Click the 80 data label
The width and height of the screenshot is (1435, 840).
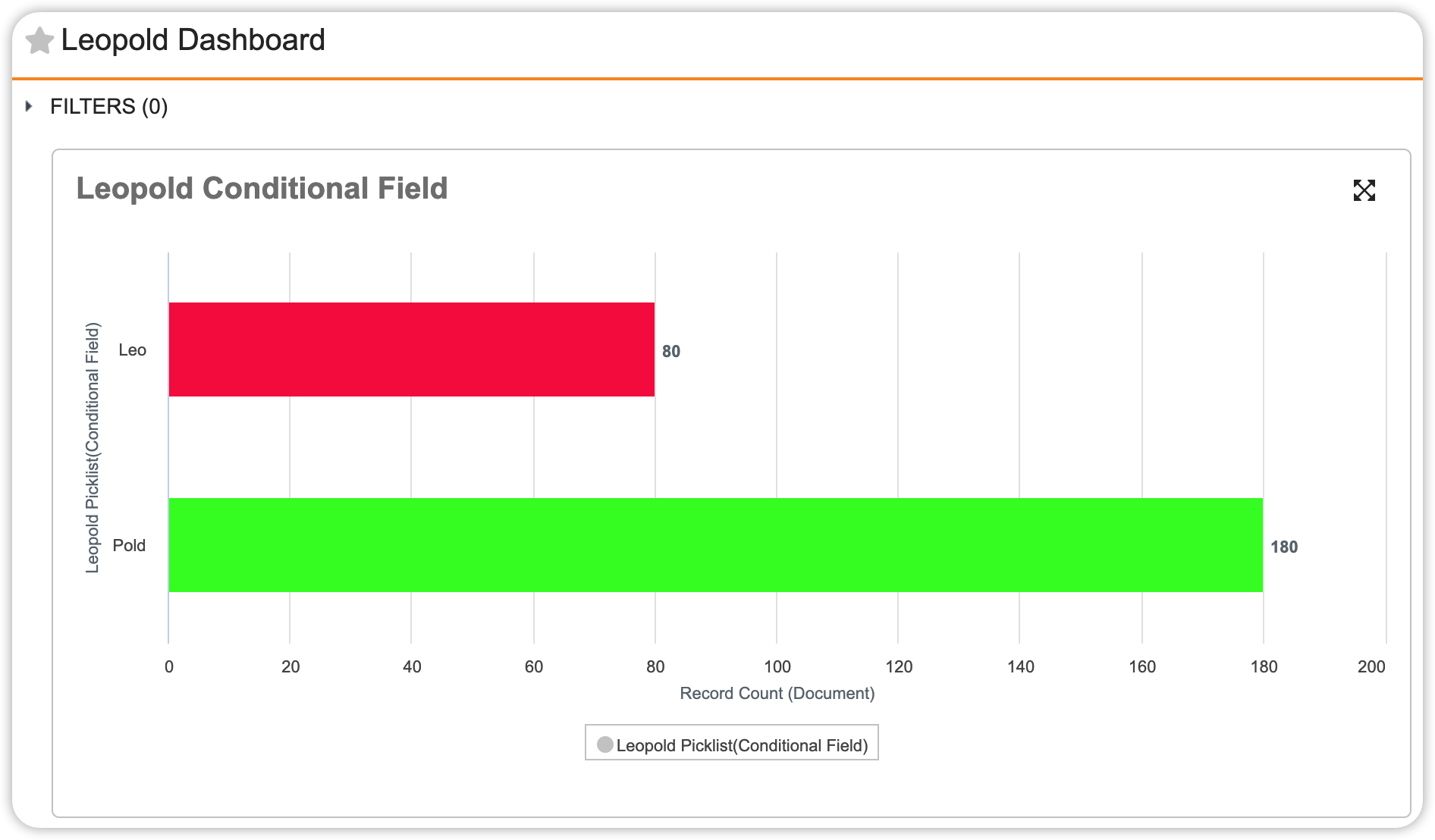[670, 352]
